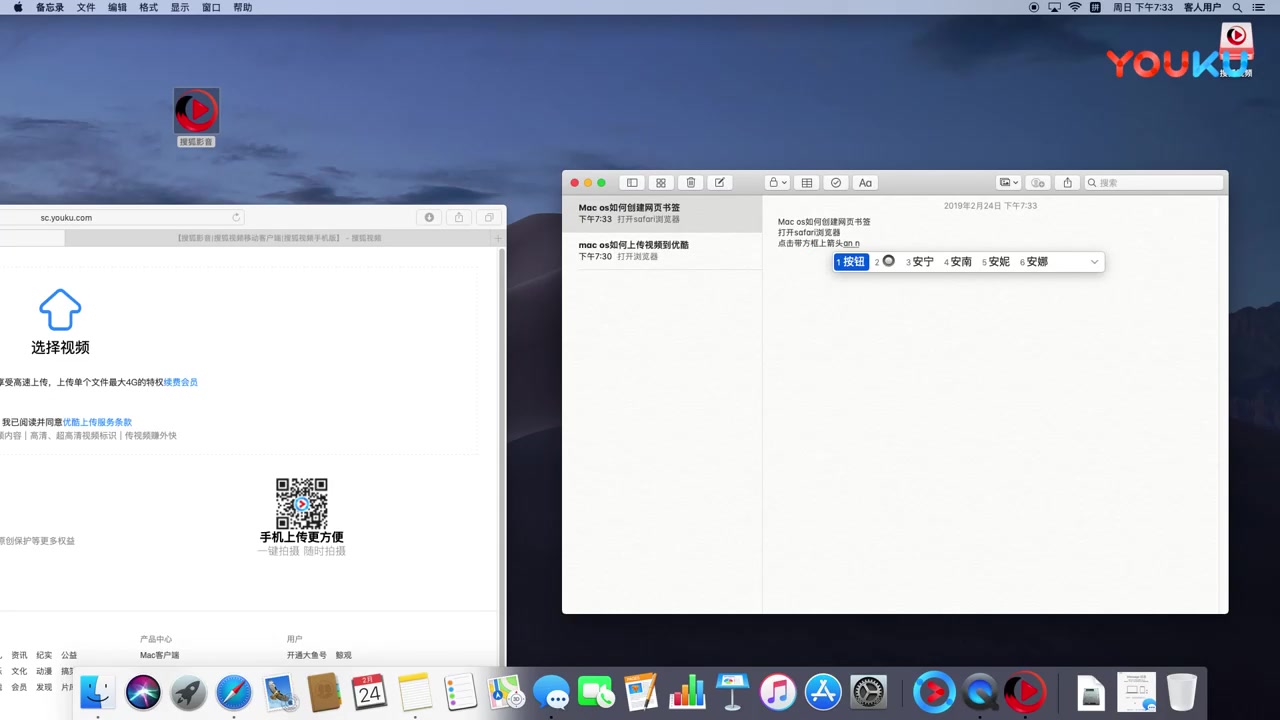Open Reminders in the Dock

point(460,692)
